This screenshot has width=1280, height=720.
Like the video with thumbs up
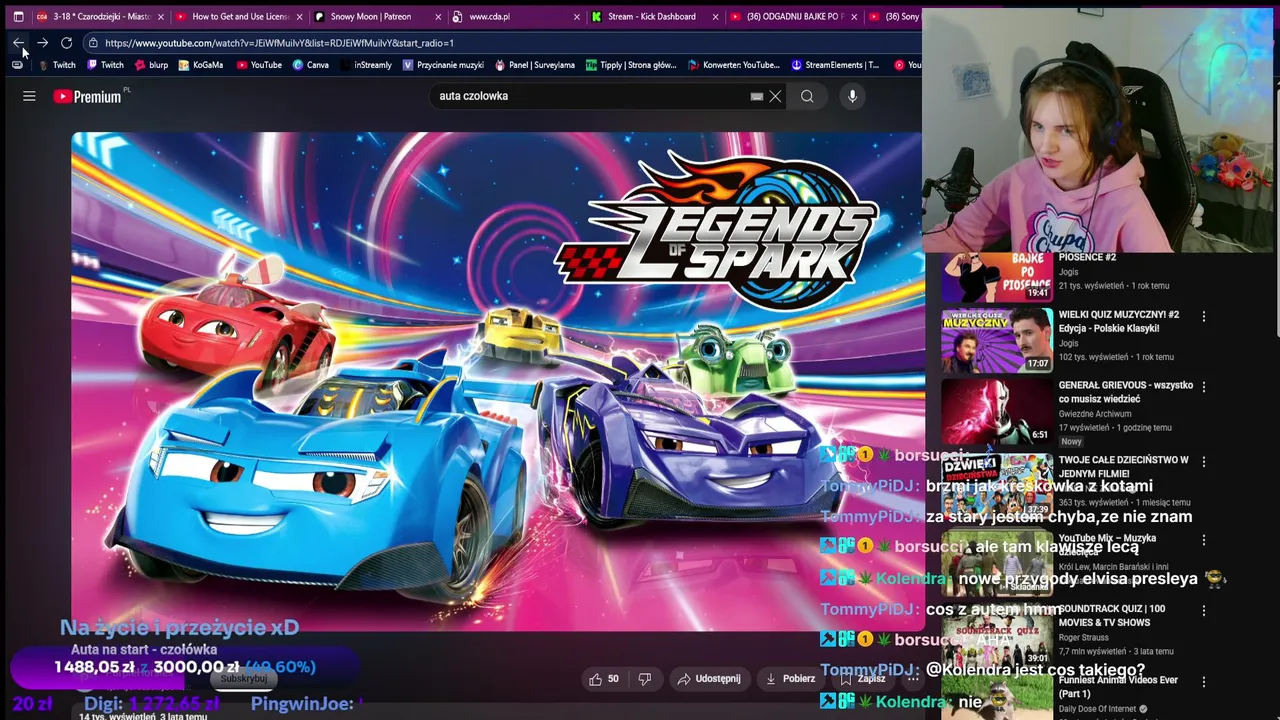(x=604, y=679)
